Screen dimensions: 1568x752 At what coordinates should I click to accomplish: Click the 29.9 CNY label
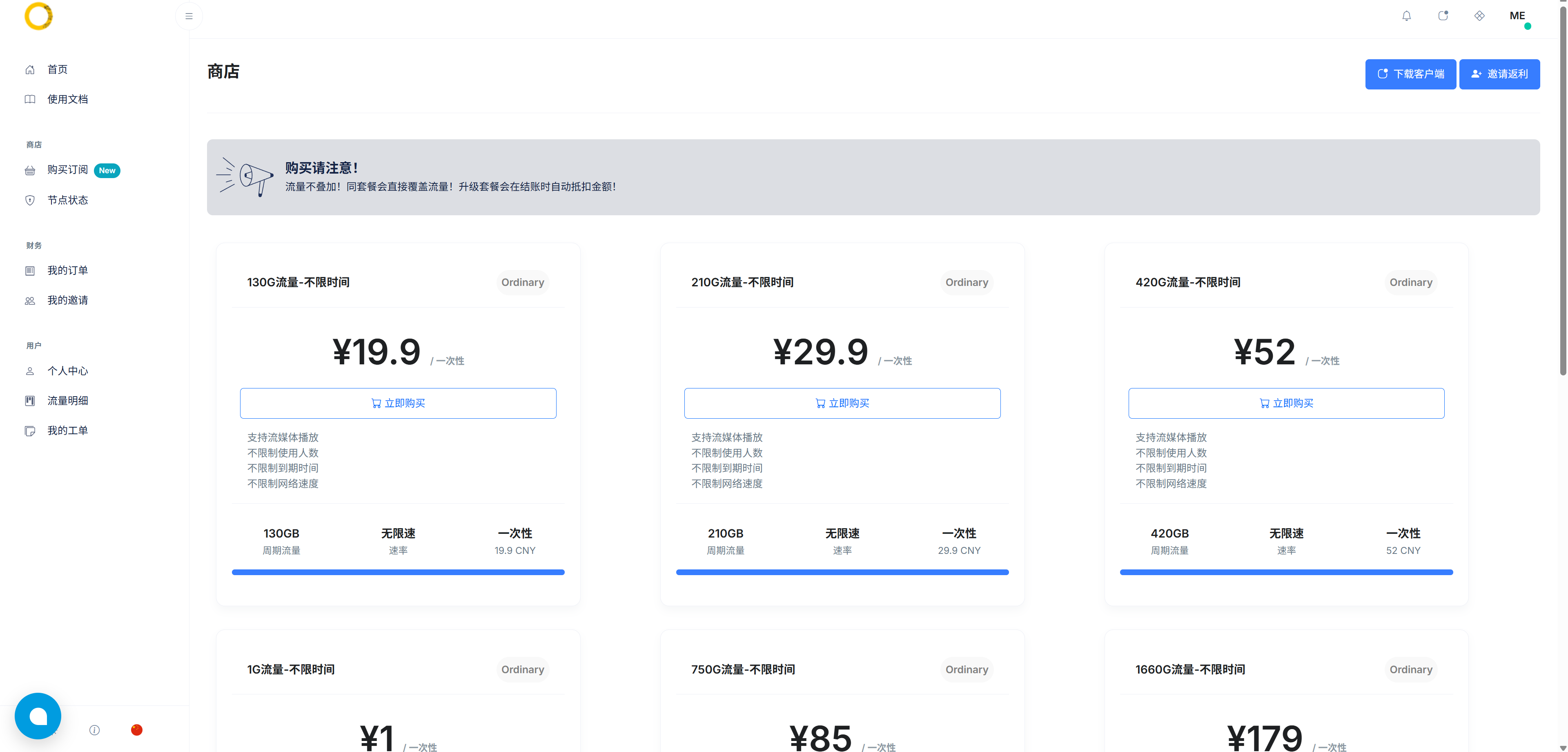pyautogui.click(x=959, y=551)
